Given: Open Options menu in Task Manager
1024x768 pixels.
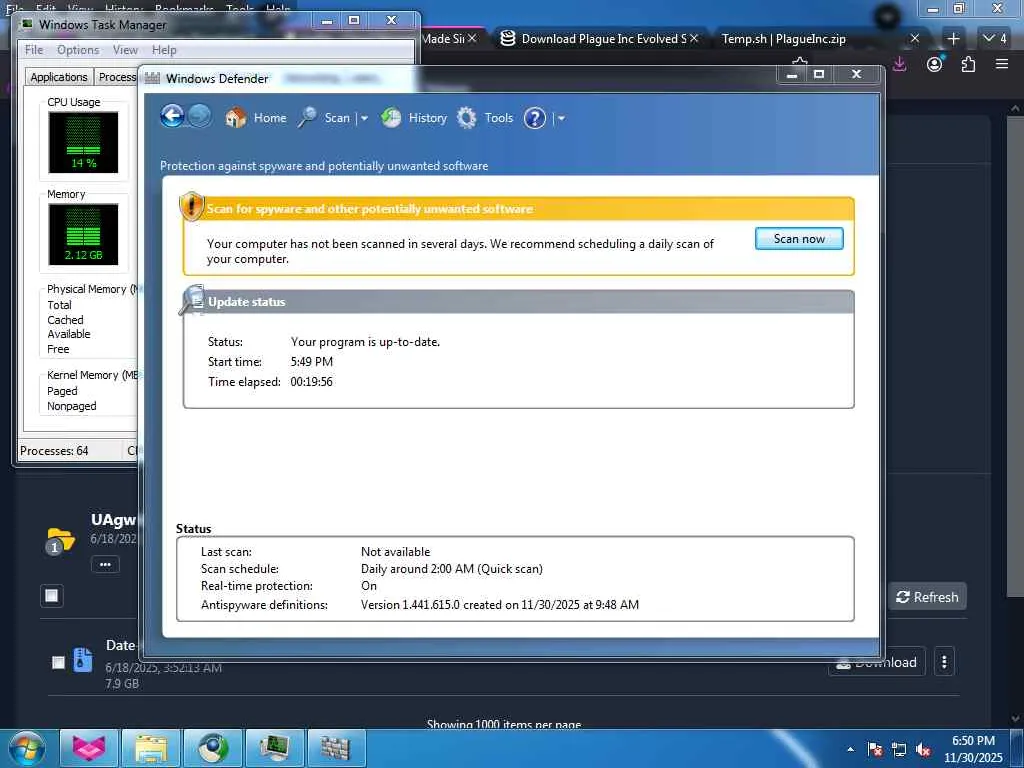Looking at the screenshot, I should point(78,50).
